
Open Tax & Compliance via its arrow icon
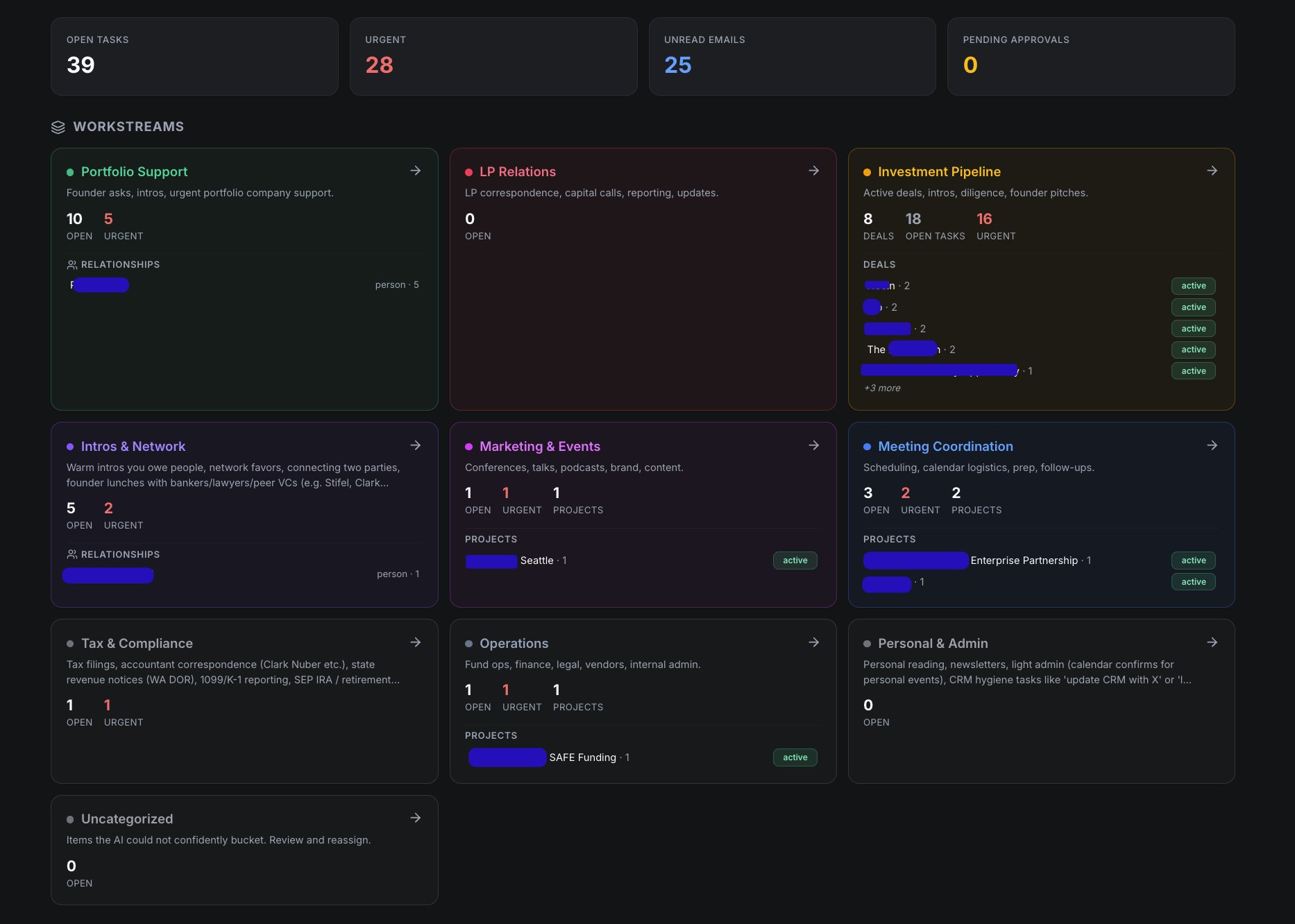tap(415, 642)
